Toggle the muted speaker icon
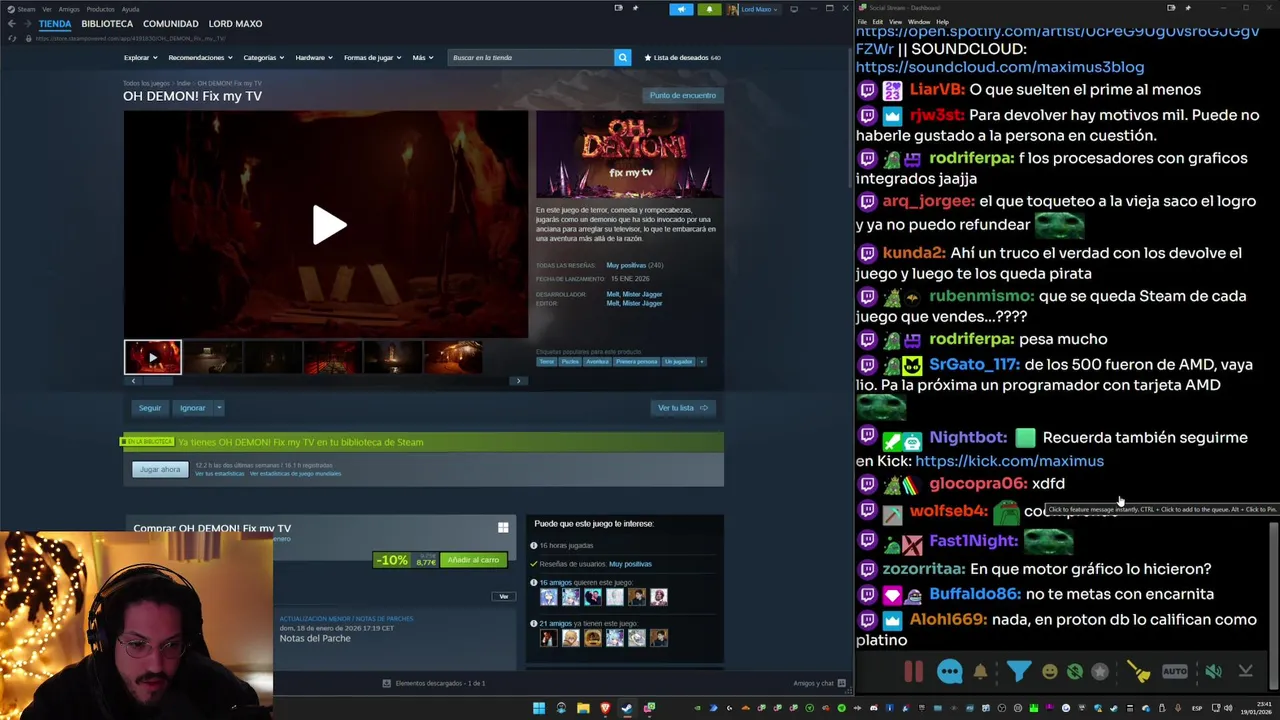1280x720 pixels. click(x=1213, y=672)
